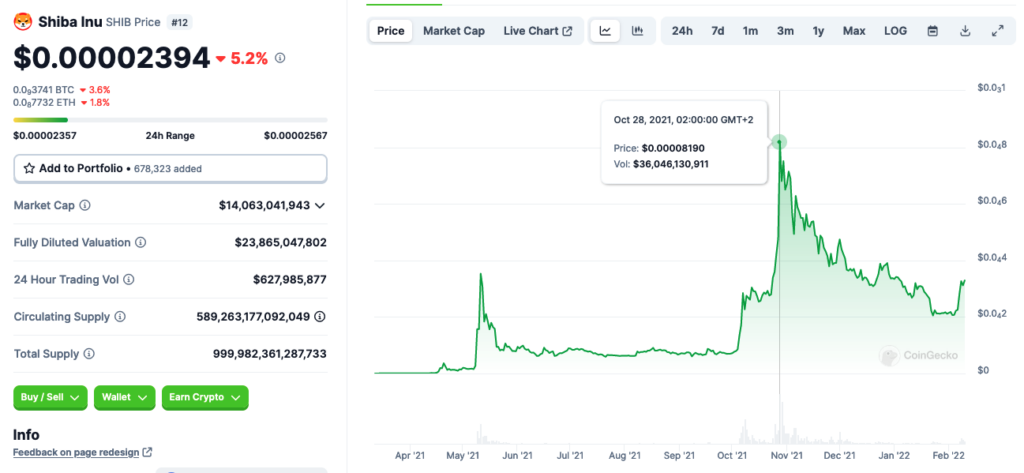The image size is (1024, 473).
Task: Toggle LOG scale on chart
Action: point(895,31)
